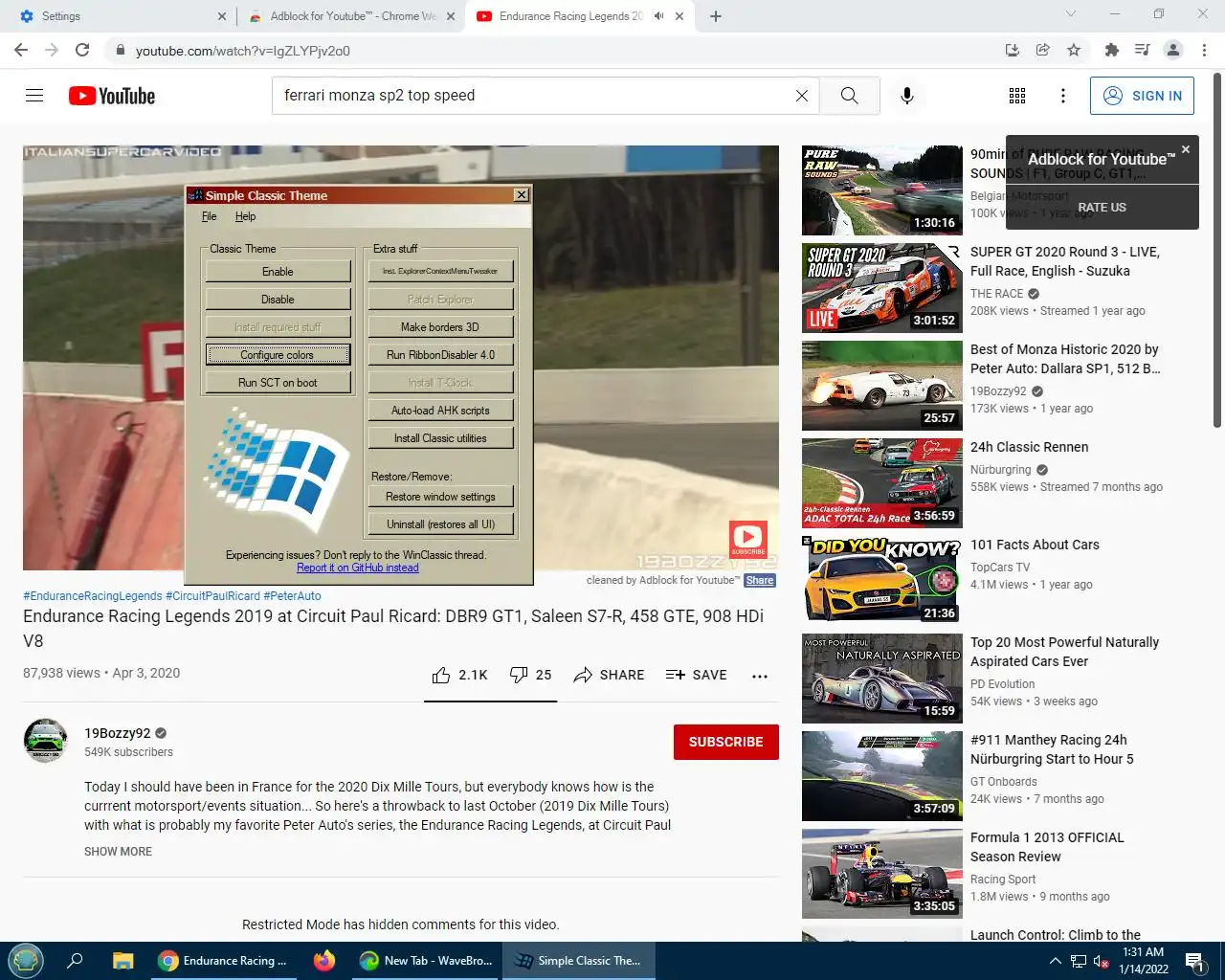Open a new Chrome tab
The width and height of the screenshot is (1225, 980).
click(x=716, y=16)
